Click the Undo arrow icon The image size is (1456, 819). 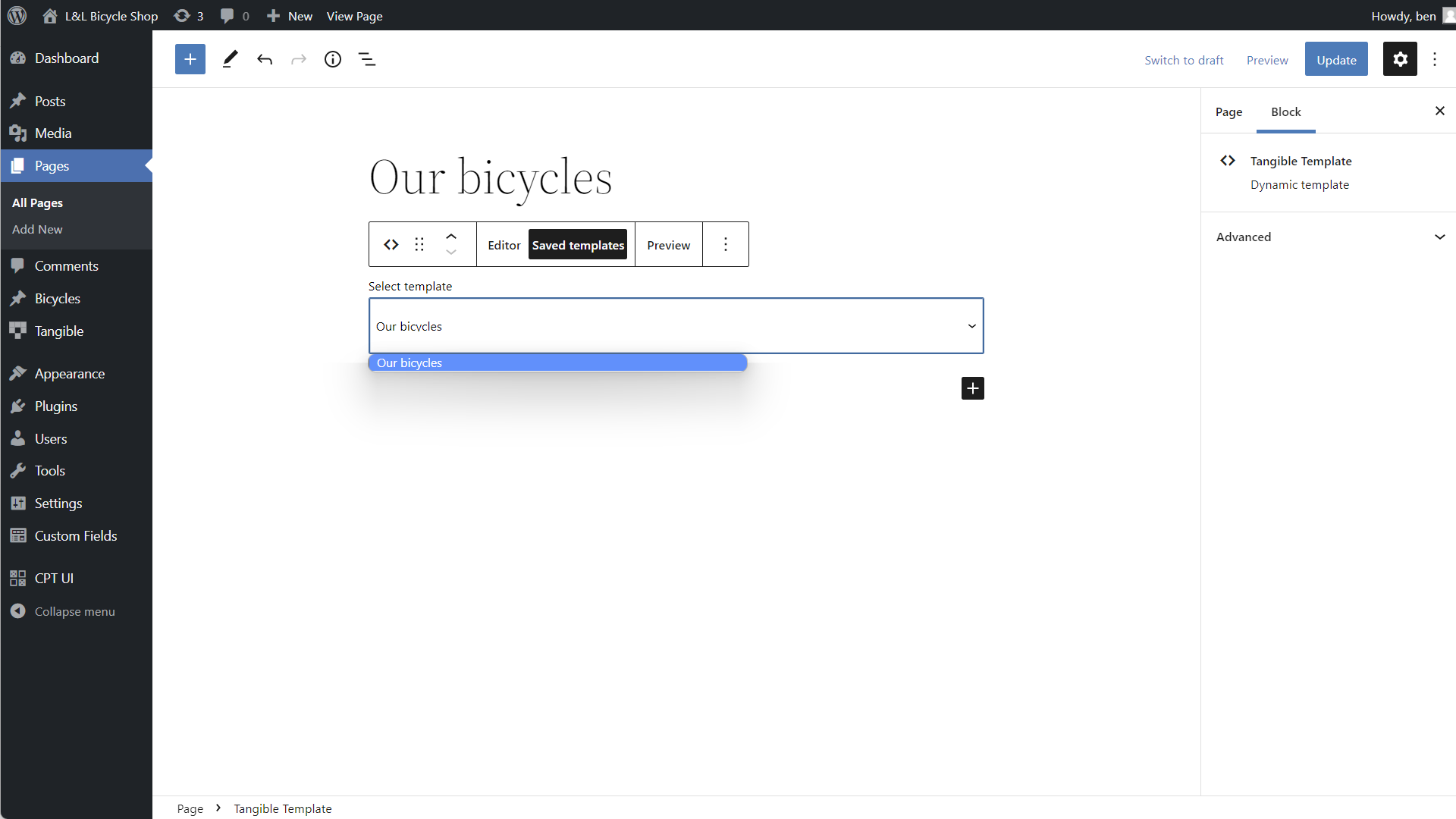(x=264, y=59)
